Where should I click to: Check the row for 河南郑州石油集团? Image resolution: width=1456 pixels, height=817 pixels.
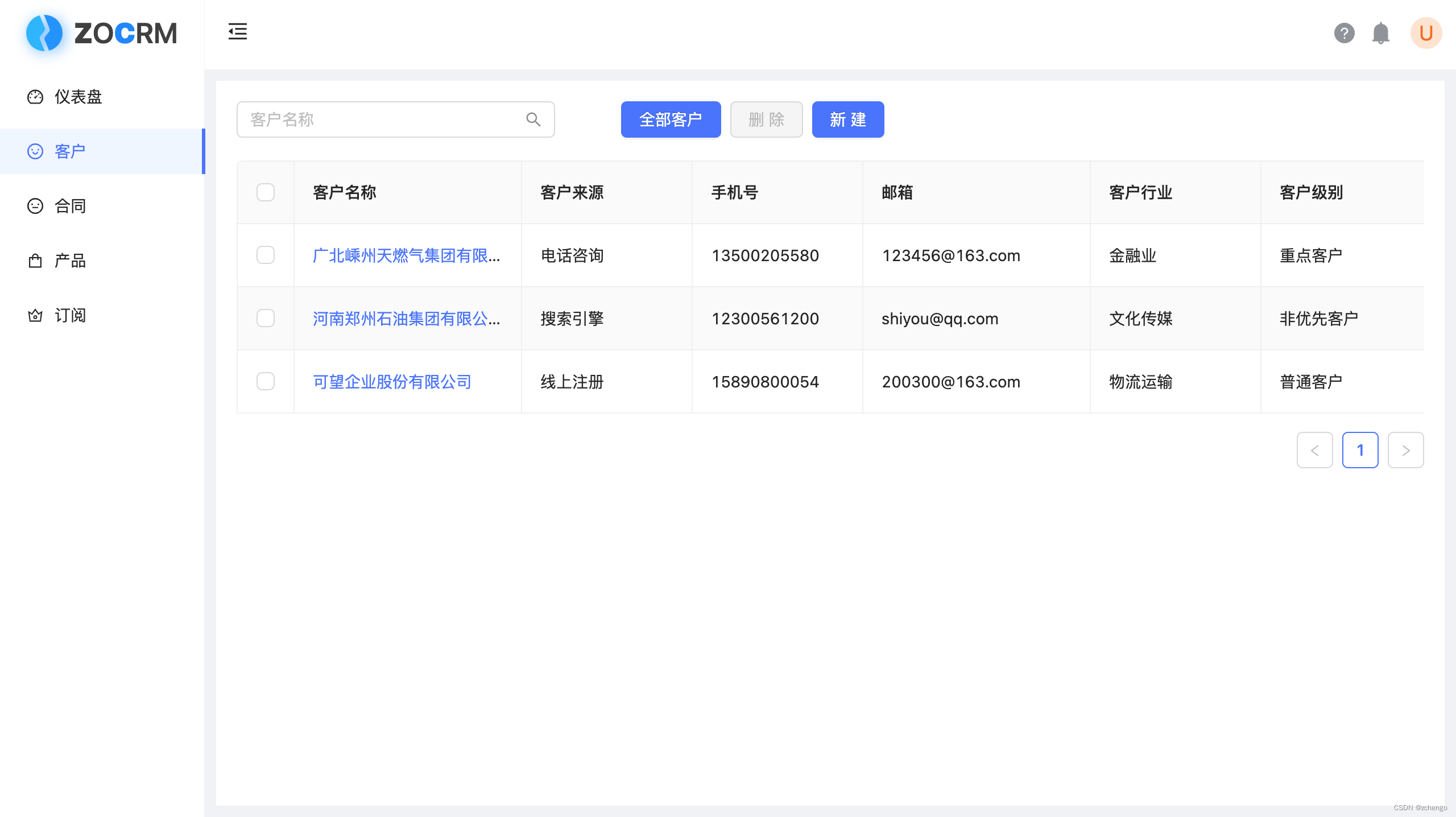(266, 318)
